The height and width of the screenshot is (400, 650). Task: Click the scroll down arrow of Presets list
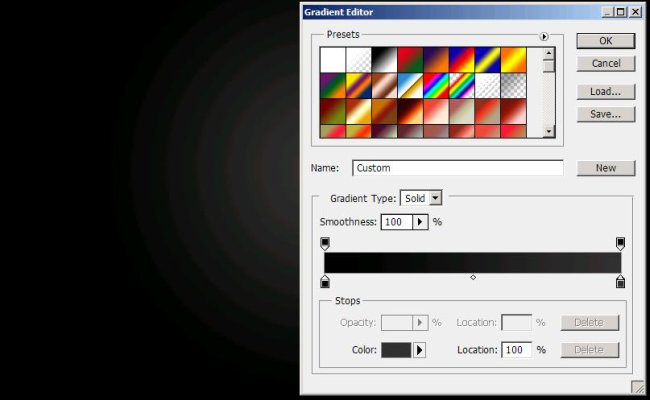[549, 131]
